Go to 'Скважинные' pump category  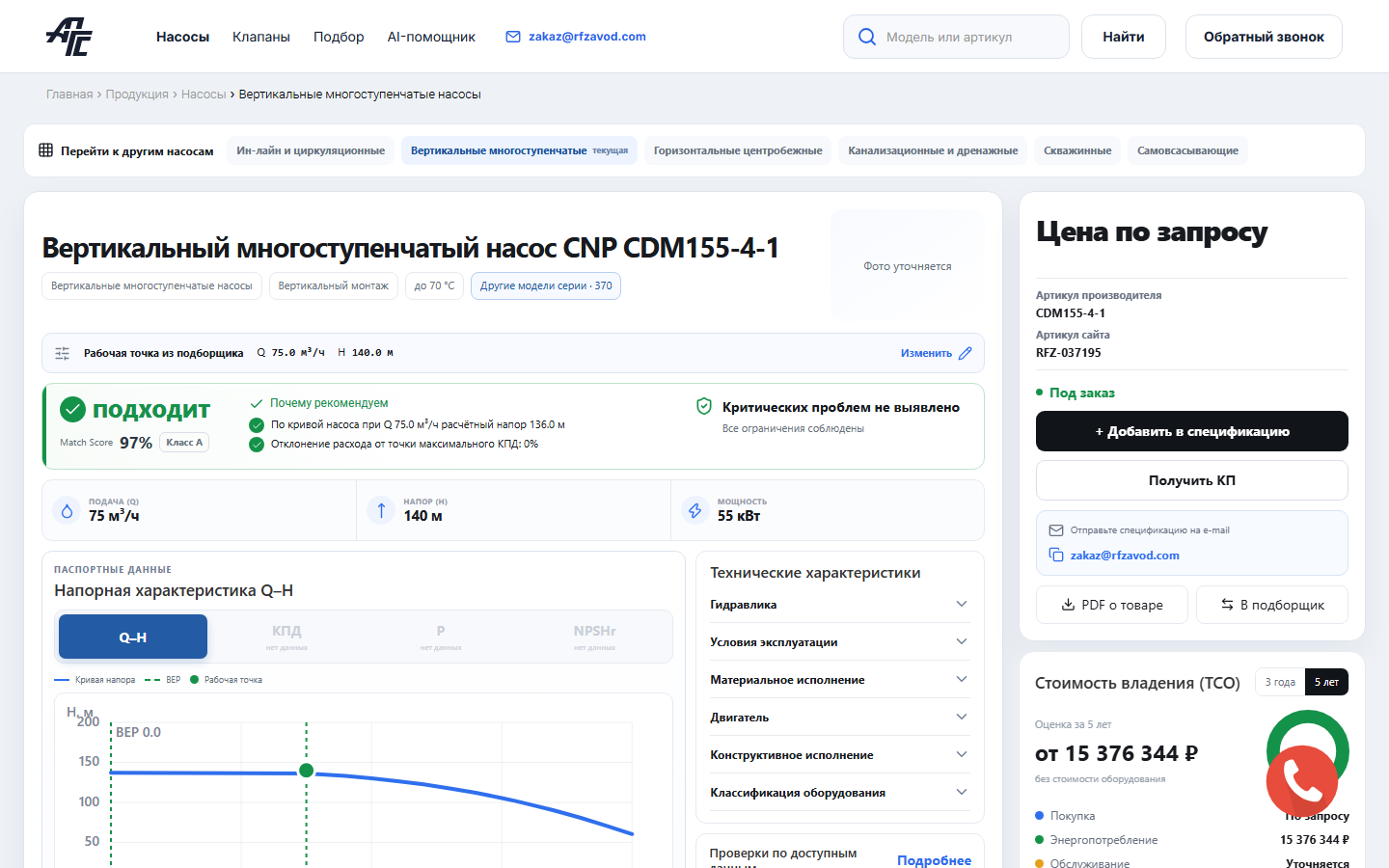[1077, 150]
